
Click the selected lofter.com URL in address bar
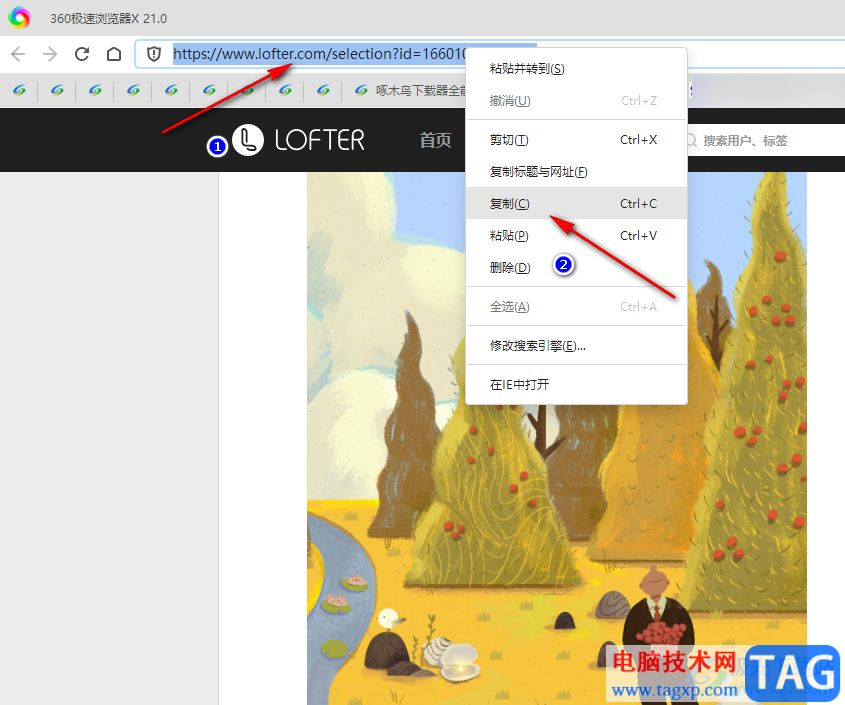(x=319, y=54)
